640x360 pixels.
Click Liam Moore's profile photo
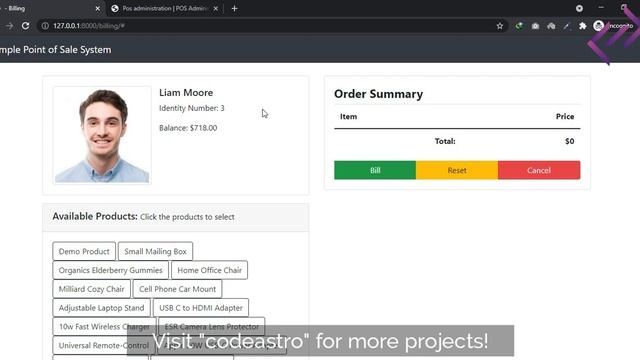(102, 135)
